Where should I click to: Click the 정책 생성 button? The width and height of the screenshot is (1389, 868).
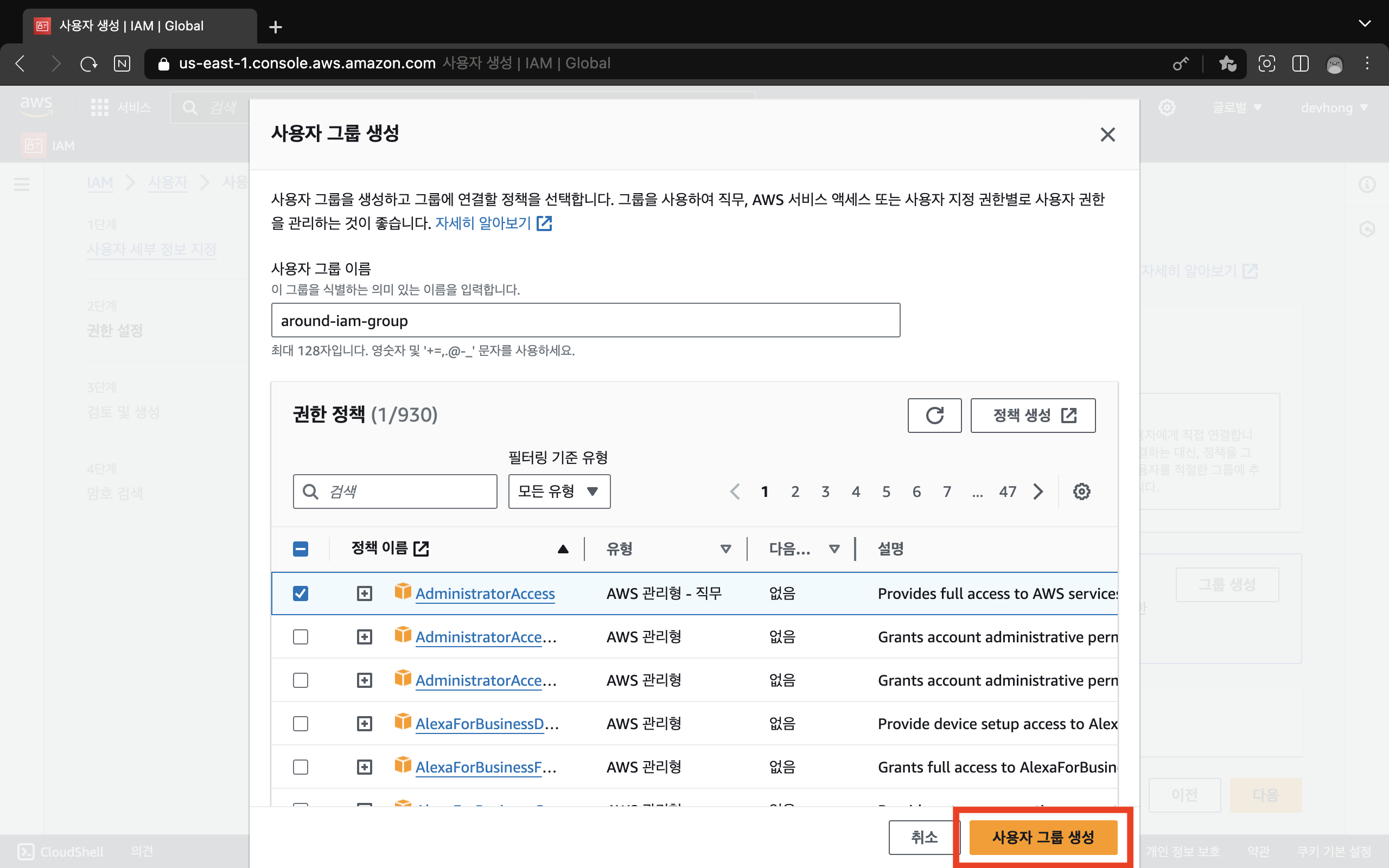(1033, 415)
